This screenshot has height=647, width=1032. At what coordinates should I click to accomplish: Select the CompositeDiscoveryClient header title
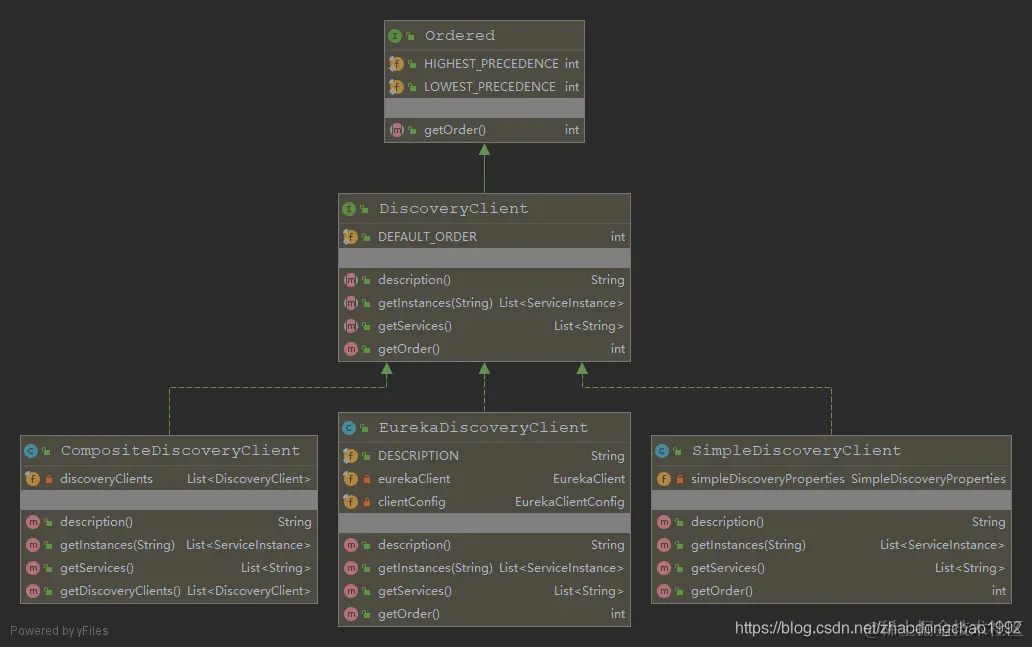(x=180, y=451)
